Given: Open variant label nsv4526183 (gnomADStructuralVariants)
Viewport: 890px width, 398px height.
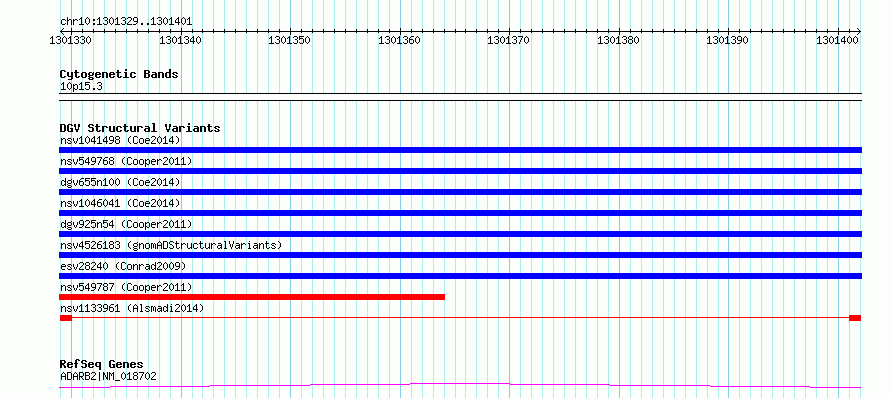Looking at the screenshot, I should [x=171, y=245].
